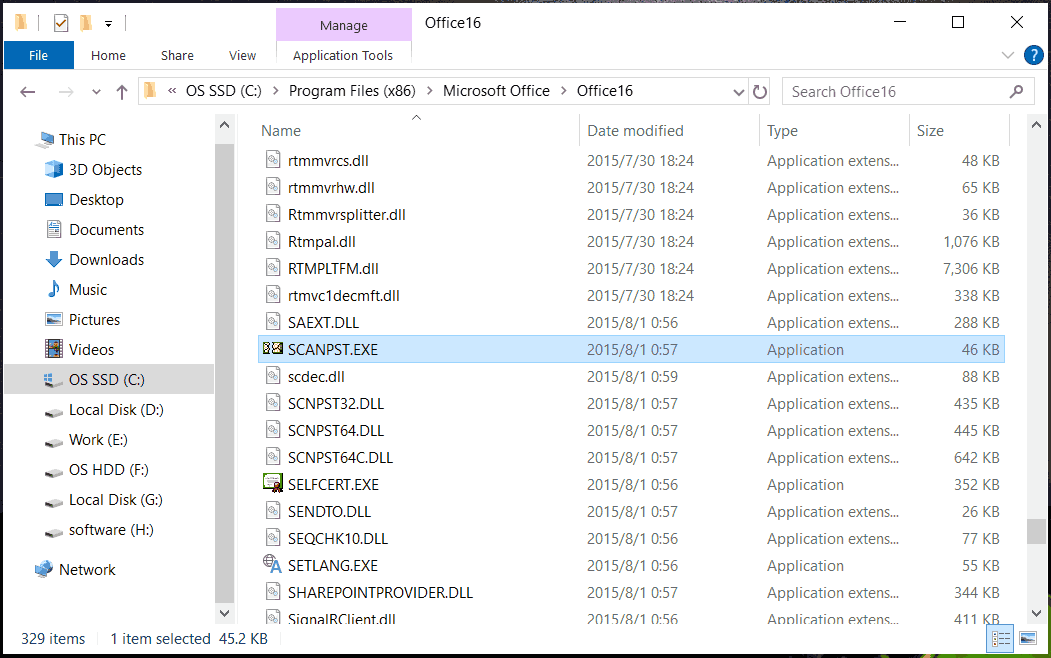Select the SHAREPOINTPROVIDER.DLL file
This screenshot has width=1051, height=658.
[631, 592]
